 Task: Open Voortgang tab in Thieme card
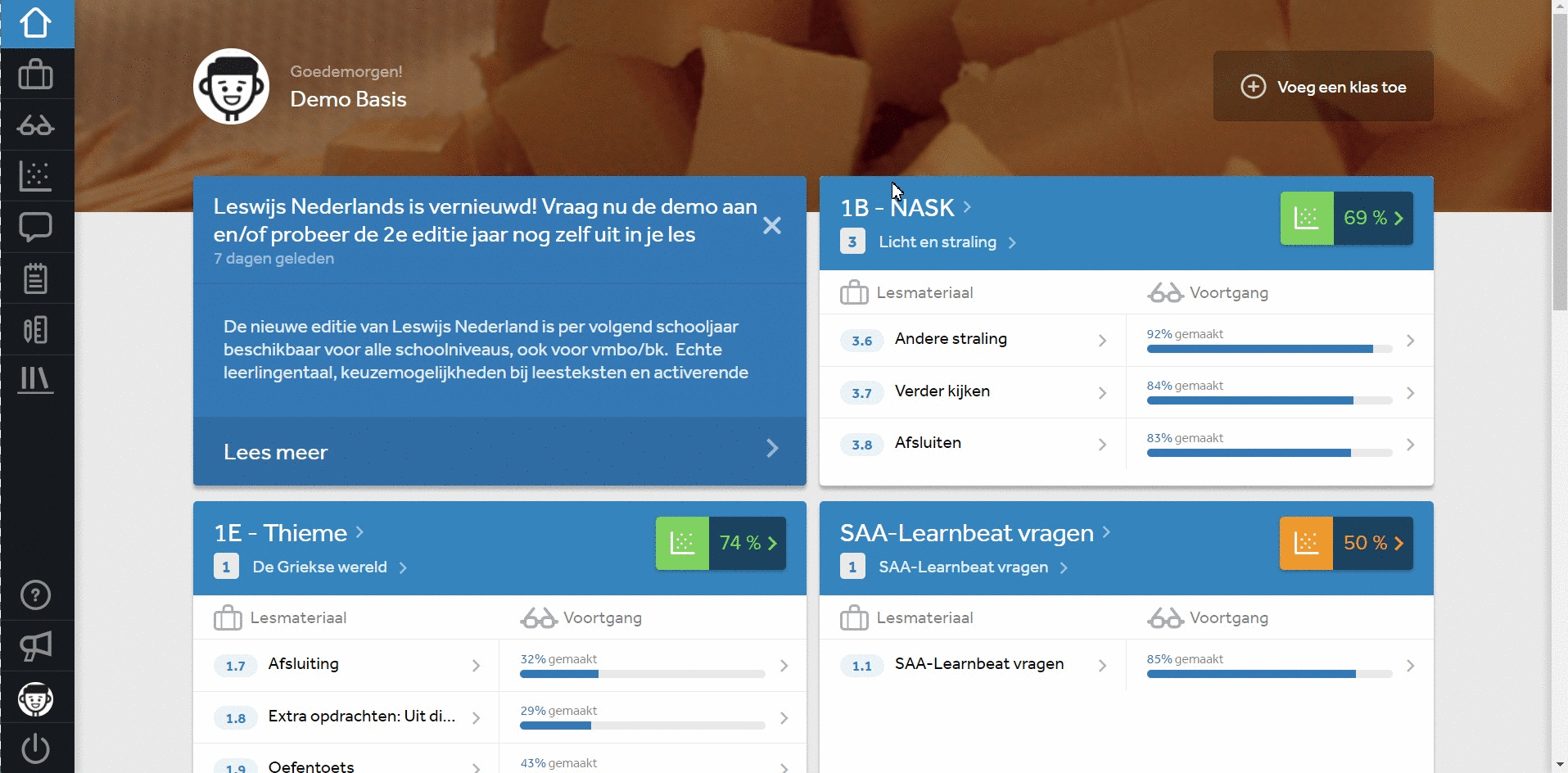[x=581, y=617]
